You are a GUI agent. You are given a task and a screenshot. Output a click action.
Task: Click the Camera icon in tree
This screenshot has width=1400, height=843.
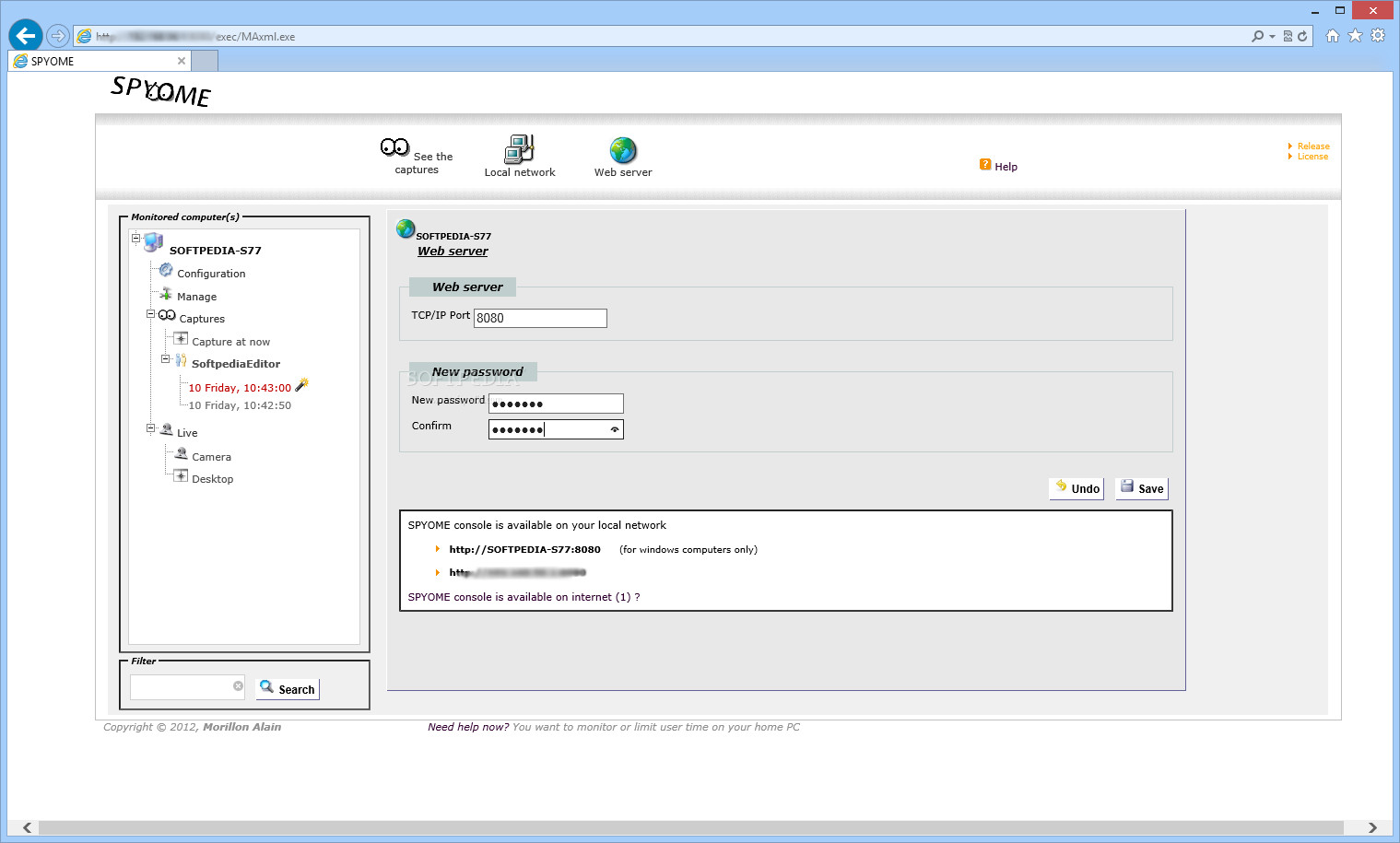tap(182, 453)
